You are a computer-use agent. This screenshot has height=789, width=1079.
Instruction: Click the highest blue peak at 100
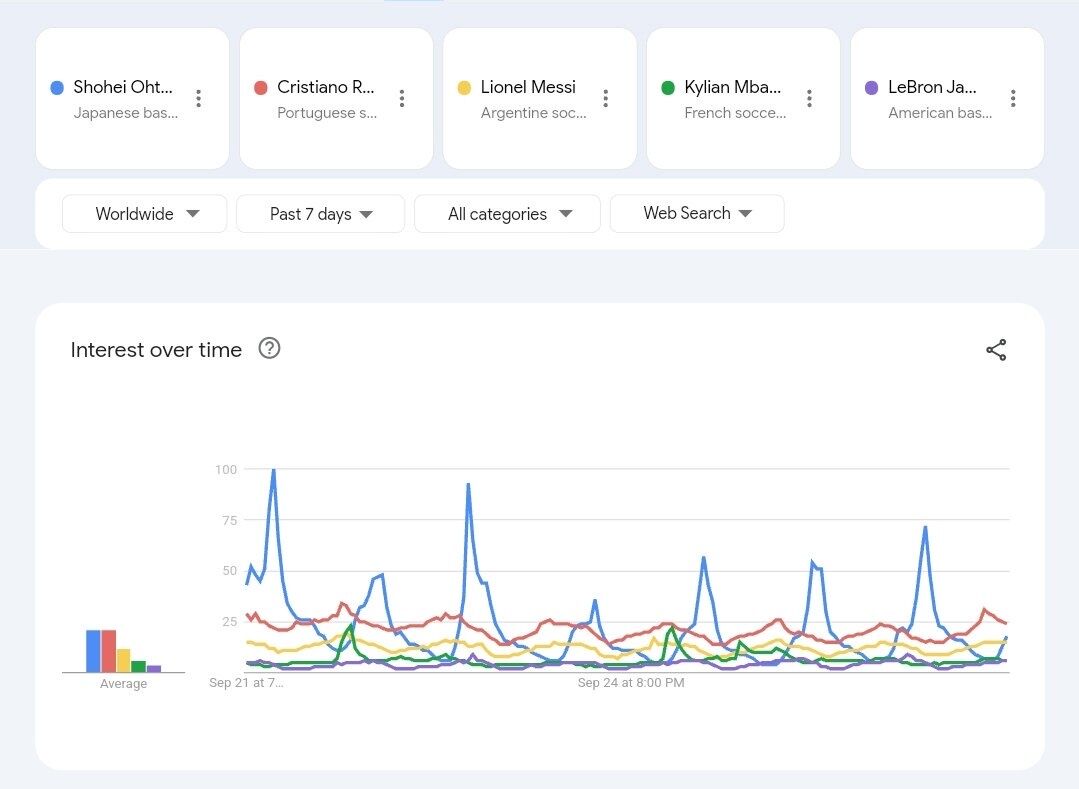(x=273, y=470)
